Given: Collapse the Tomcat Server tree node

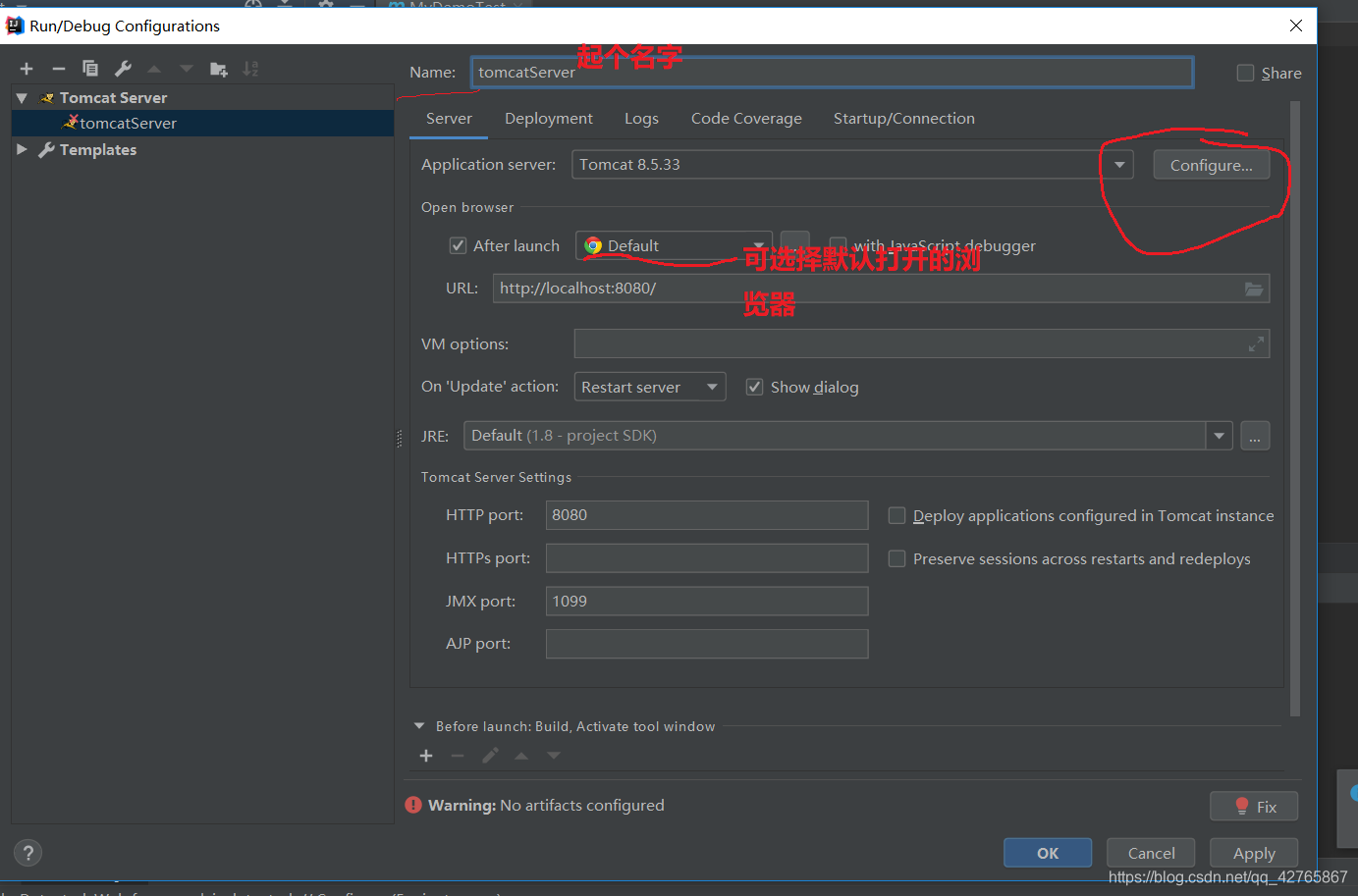Looking at the screenshot, I should pyautogui.click(x=22, y=98).
